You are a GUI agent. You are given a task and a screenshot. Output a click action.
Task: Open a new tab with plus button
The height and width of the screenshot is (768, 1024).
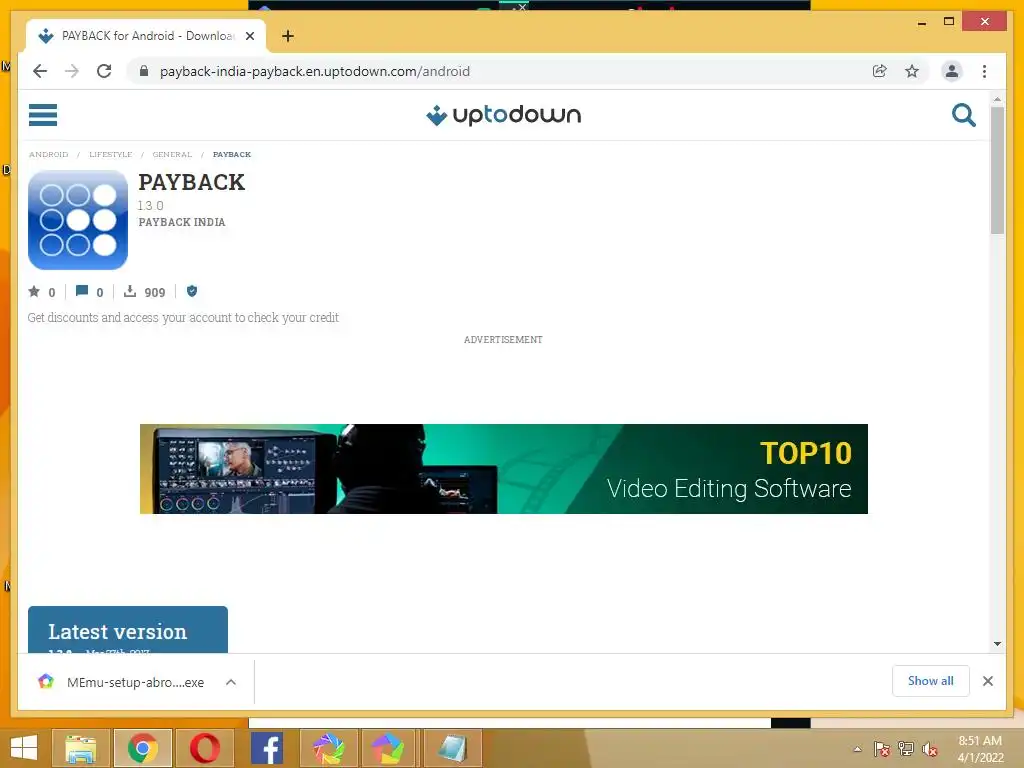(x=288, y=36)
